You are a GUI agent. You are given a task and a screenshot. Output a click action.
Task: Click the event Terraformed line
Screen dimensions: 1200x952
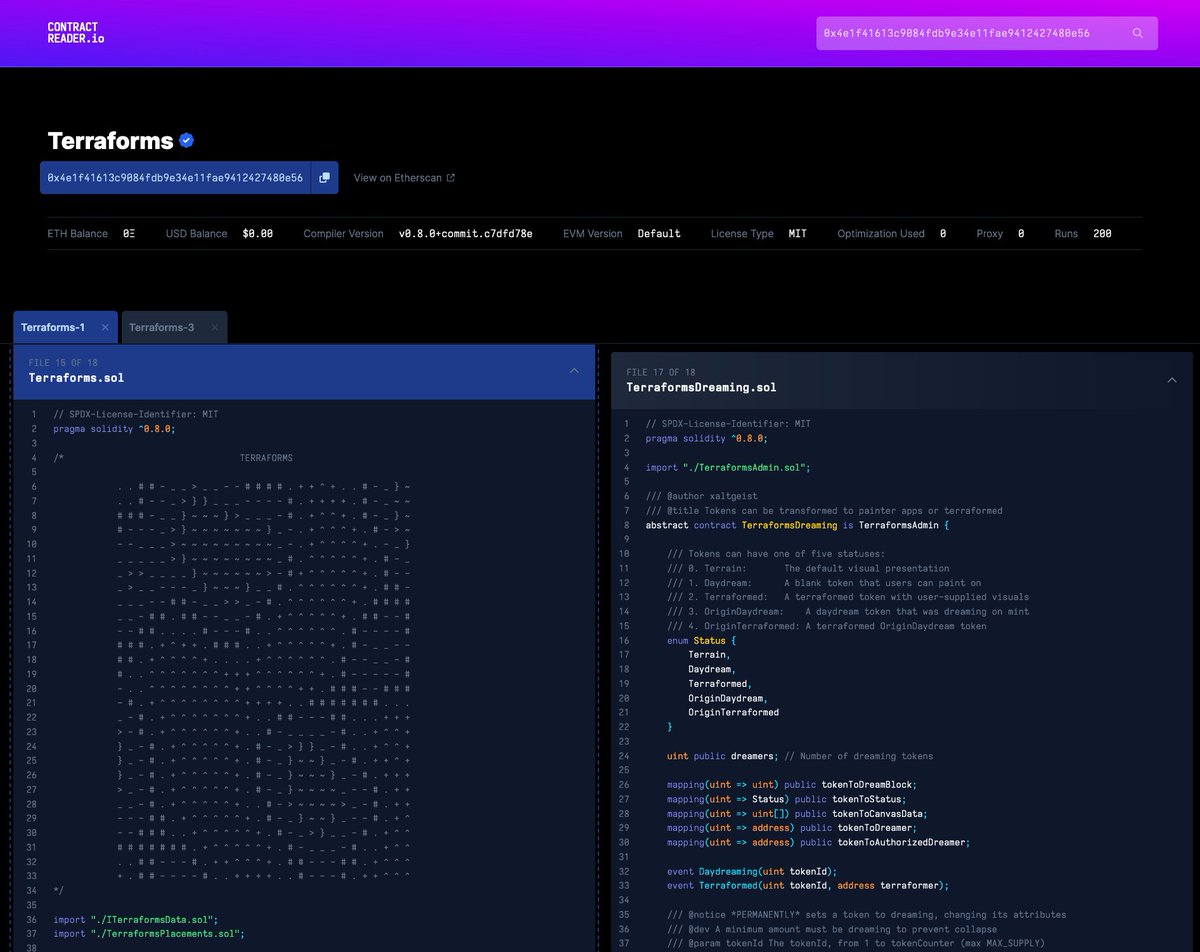pyautogui.click(x=807, y=885)
